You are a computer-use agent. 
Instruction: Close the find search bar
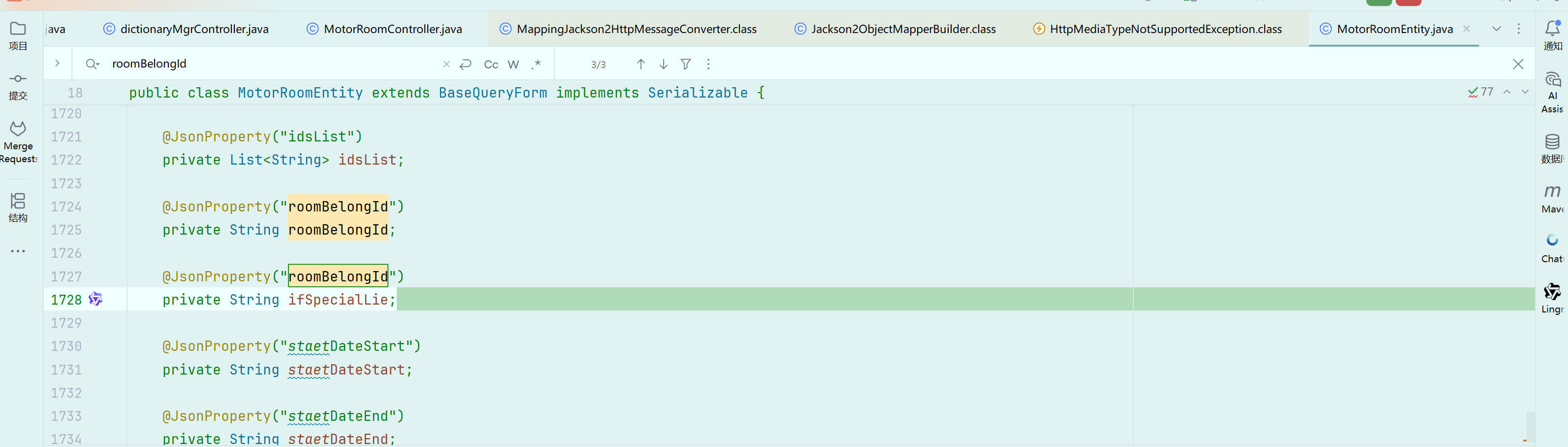[x=1518, y=64]
